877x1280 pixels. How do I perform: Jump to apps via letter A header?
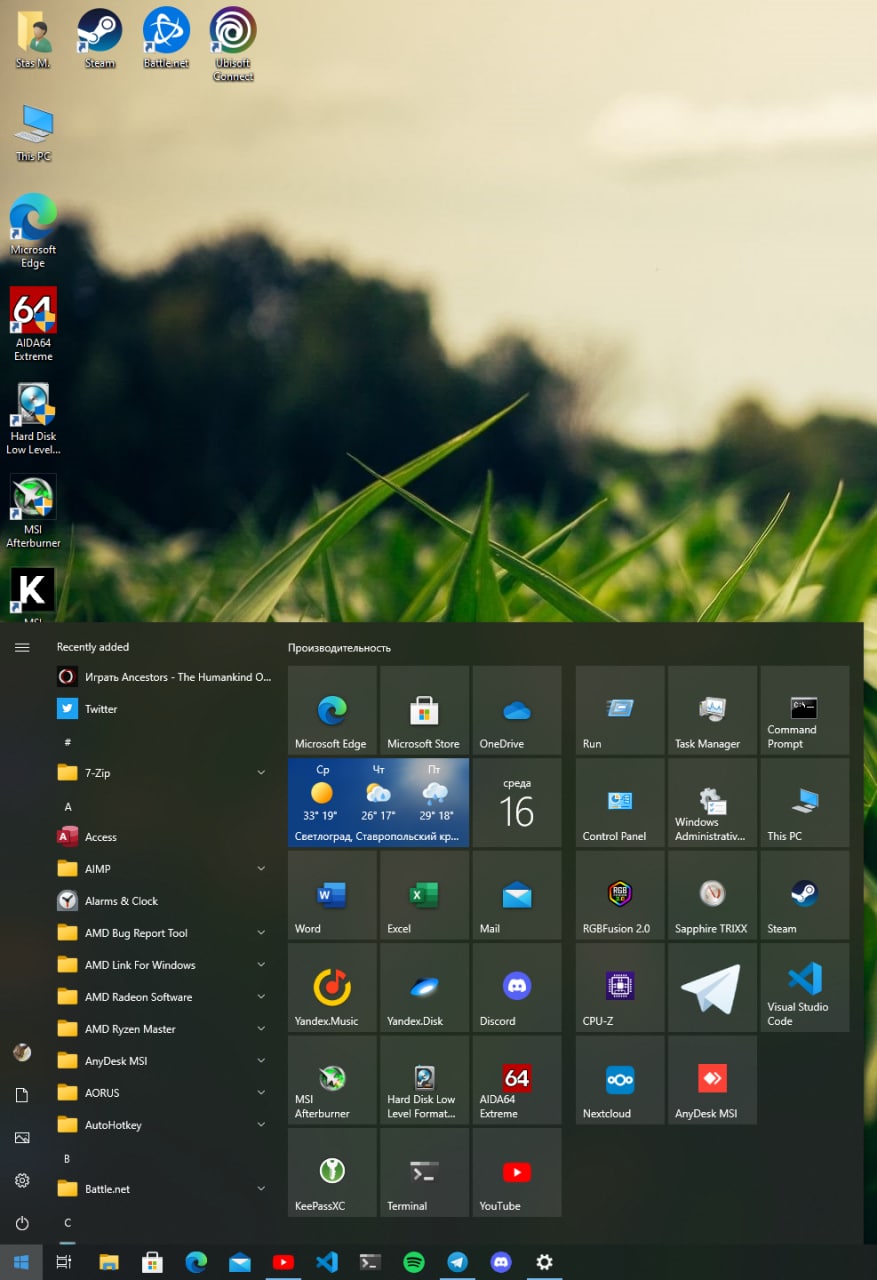tap(68, 806)
